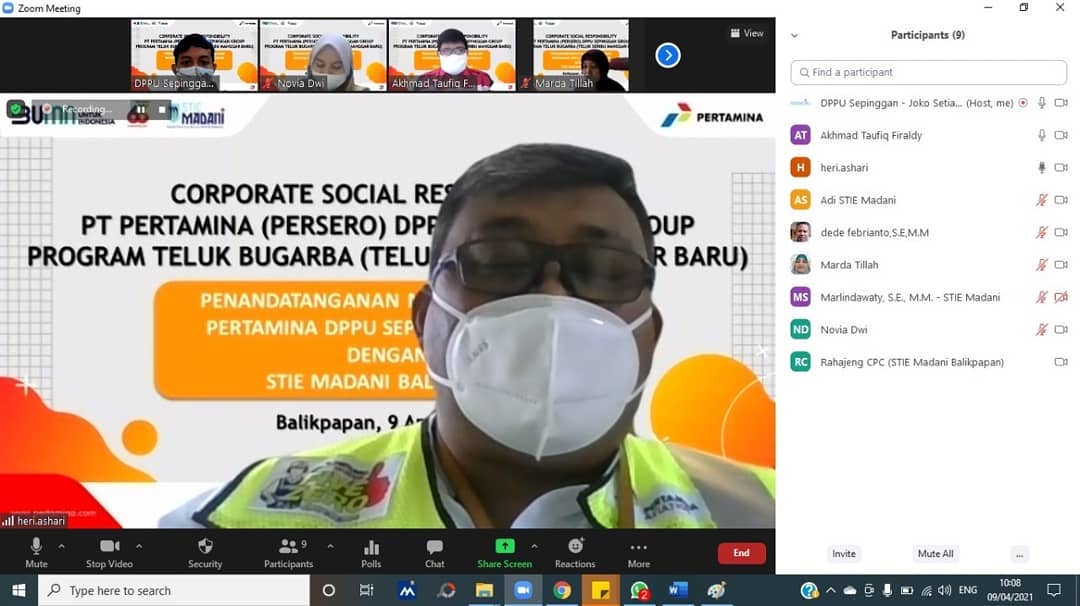Unmute Adi STIE Madani's microphone
This screenshot has height=606, width=1080.
click(x=1041, y=200)
